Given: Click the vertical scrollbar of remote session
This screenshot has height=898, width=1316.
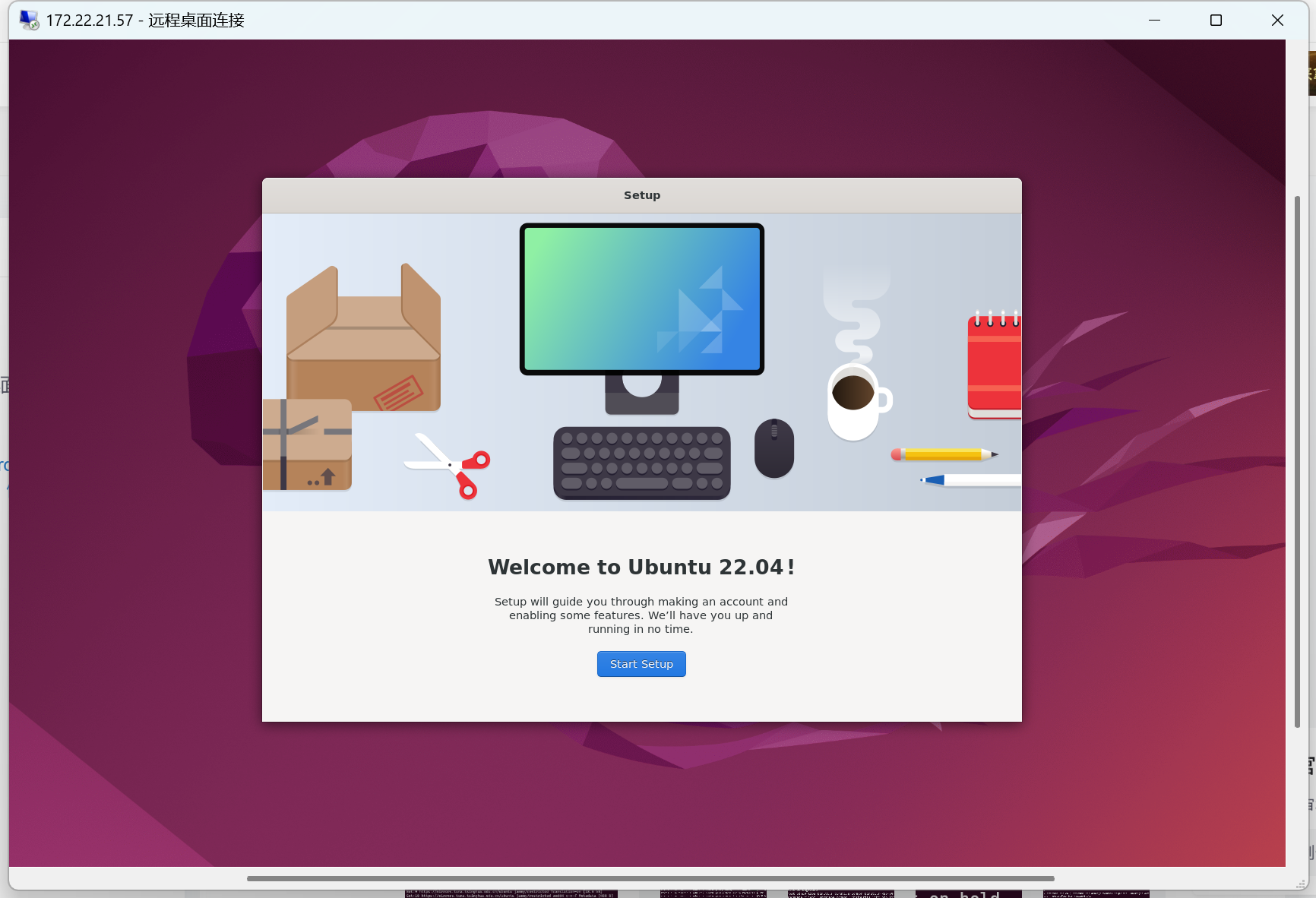Looking at the screenshot, I should click(1297, 462).
